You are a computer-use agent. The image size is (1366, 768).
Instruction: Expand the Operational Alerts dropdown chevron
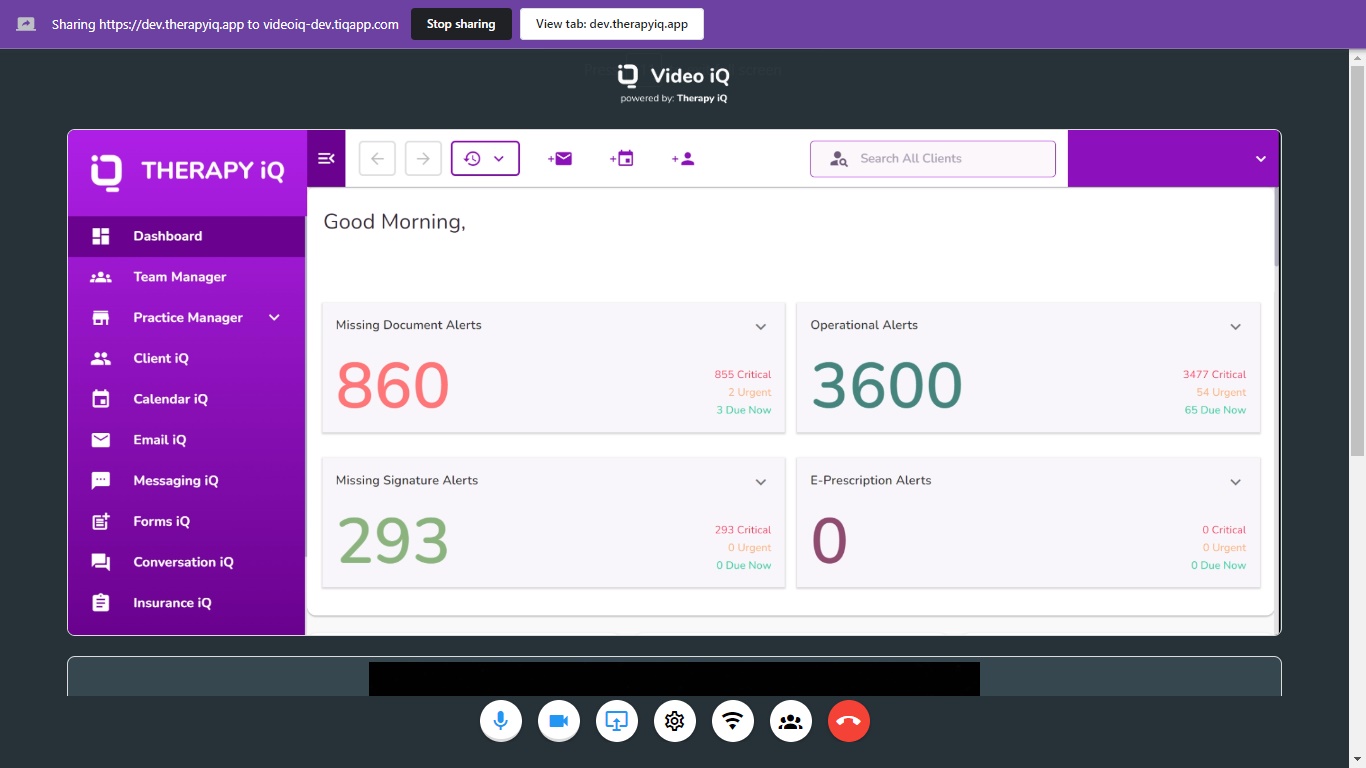pyautogui.click(x=1236, y=326)
